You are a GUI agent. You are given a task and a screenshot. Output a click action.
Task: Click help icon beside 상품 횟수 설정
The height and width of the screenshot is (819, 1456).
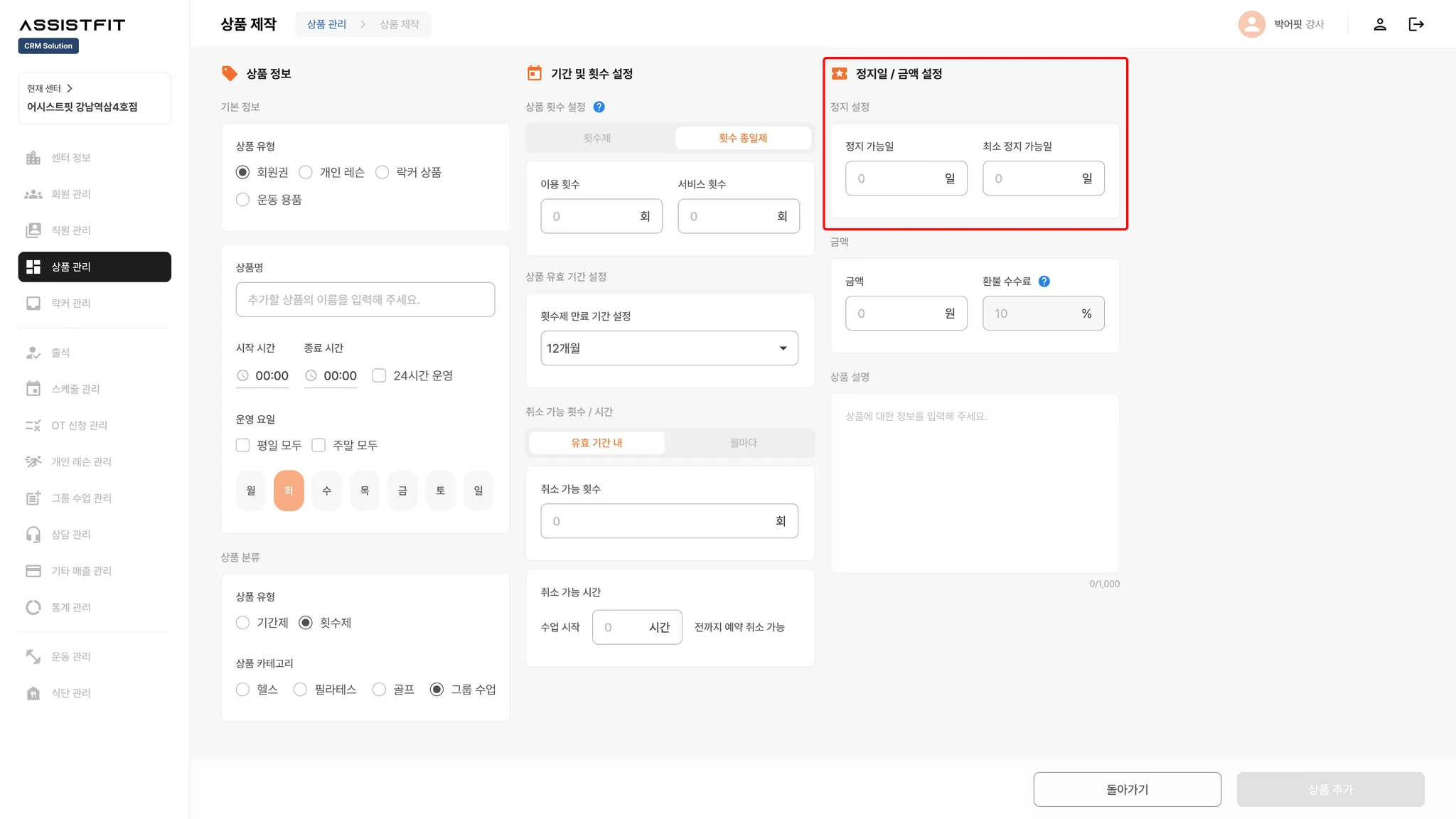pyautogui.click(x=599, y=107)
